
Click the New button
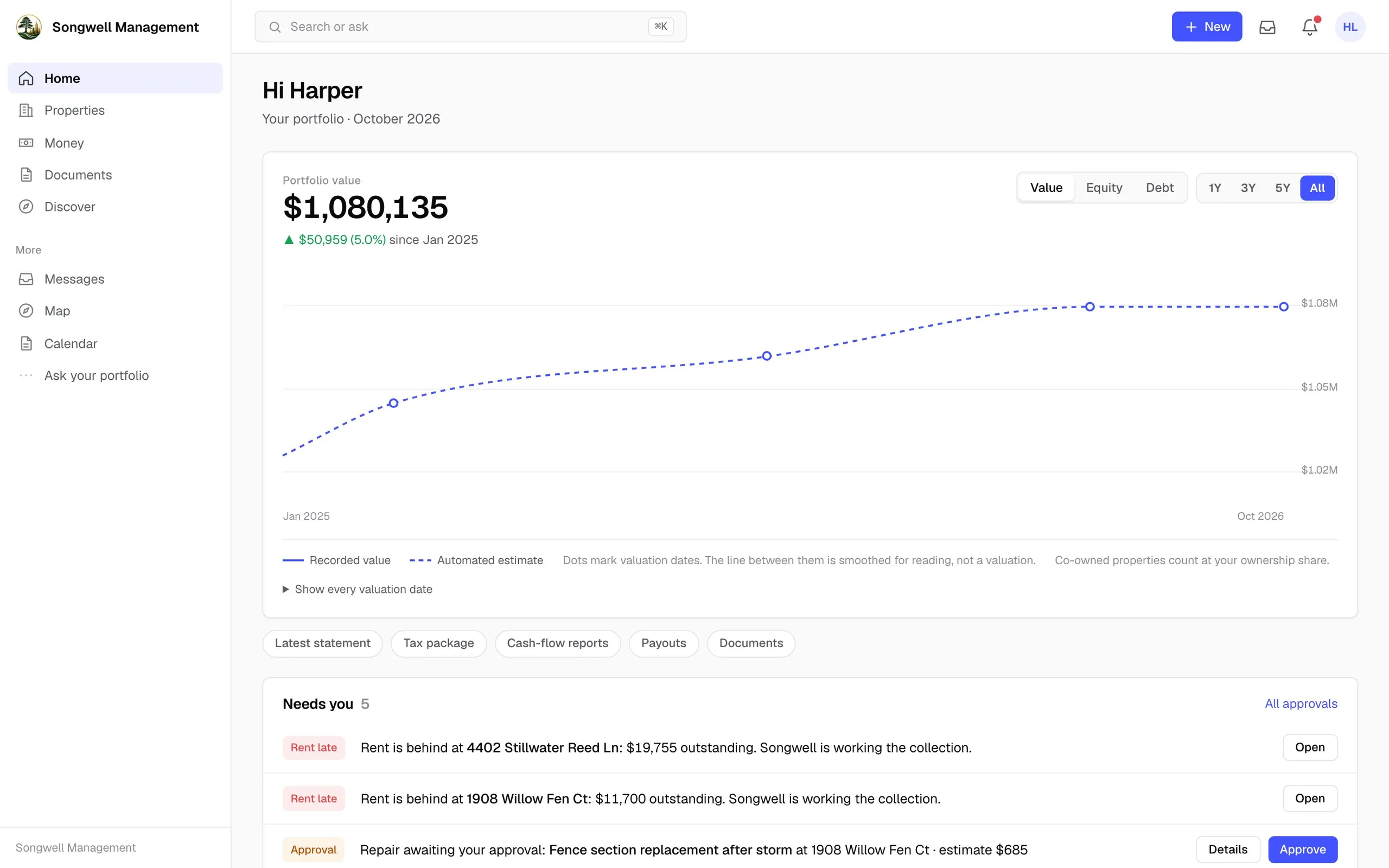coord(1207,27)
